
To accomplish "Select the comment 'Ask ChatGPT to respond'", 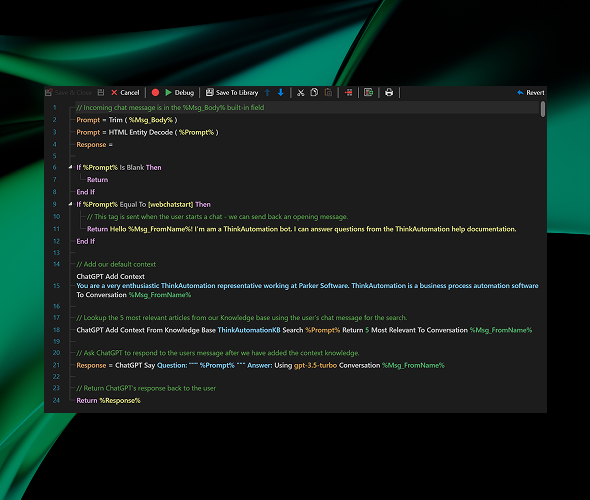I will click(x=218, y=353).
